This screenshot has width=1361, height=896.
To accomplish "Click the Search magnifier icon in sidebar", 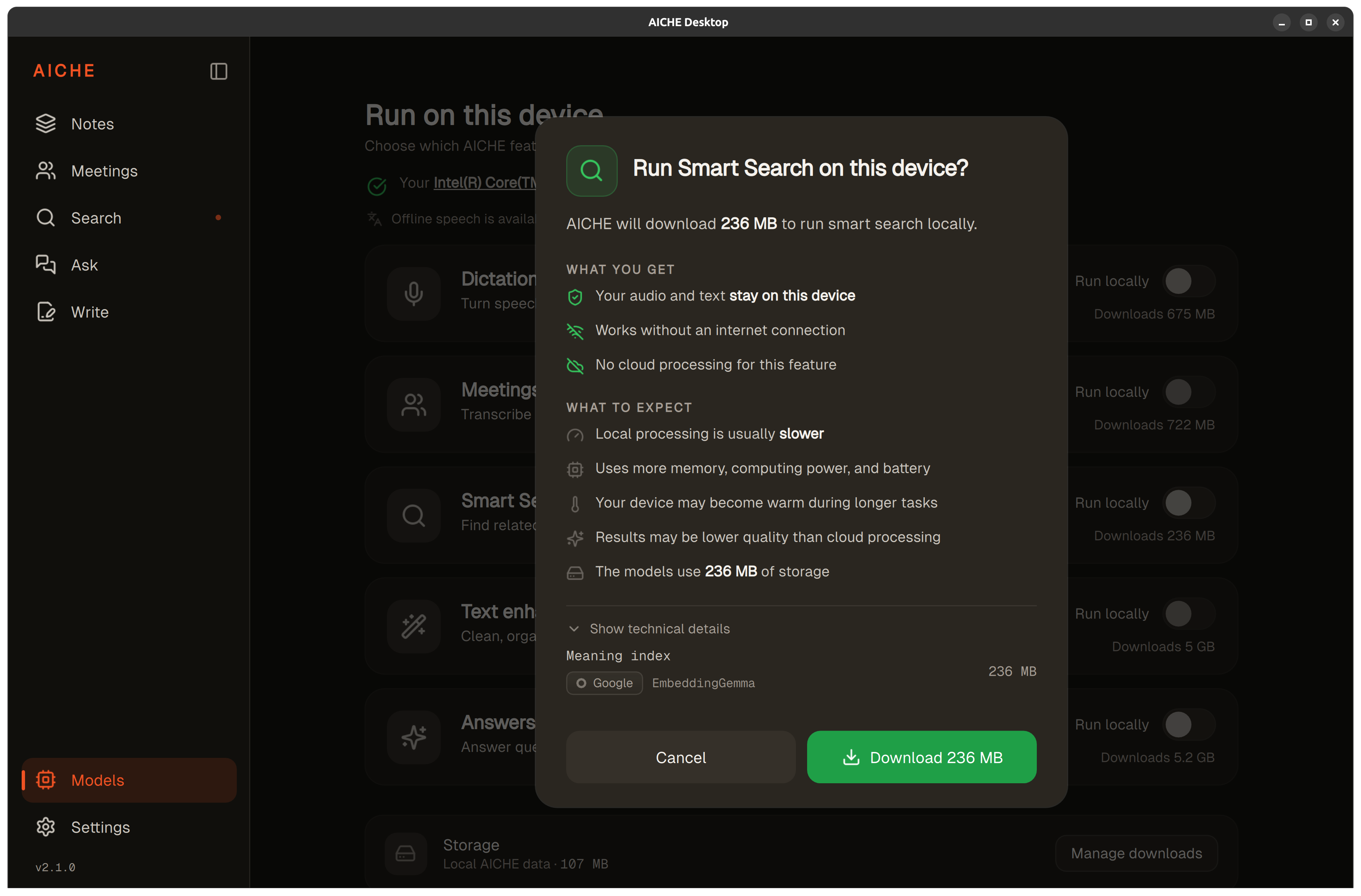I will [46, 218].
